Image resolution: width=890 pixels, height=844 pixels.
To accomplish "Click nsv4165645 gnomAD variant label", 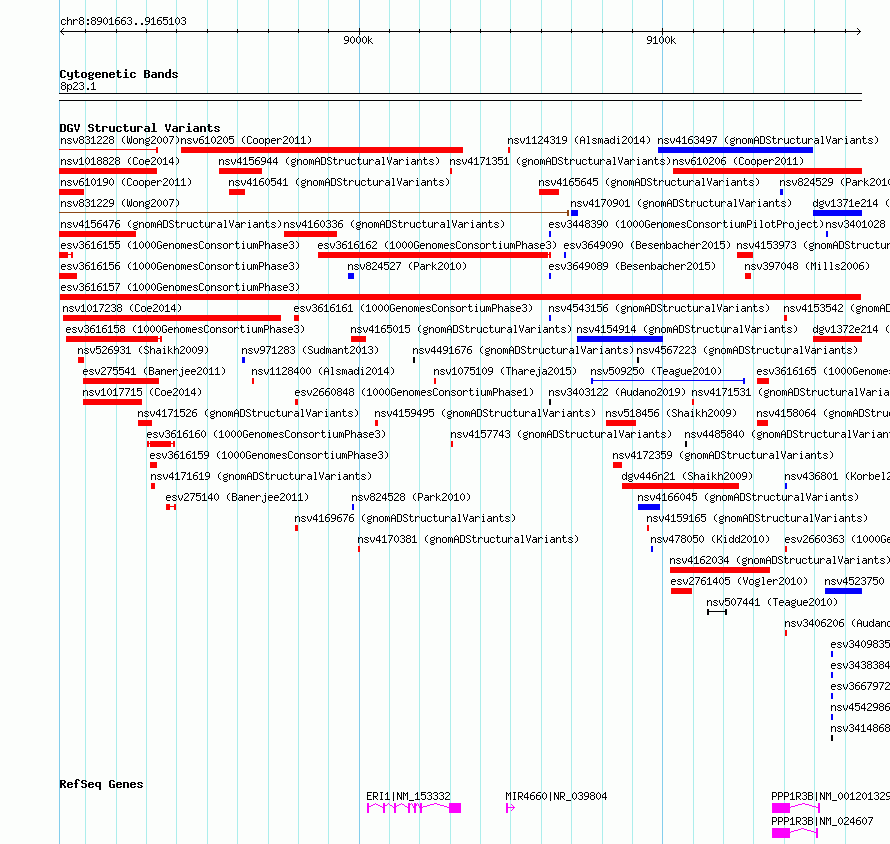I will (x=649, y=182).
